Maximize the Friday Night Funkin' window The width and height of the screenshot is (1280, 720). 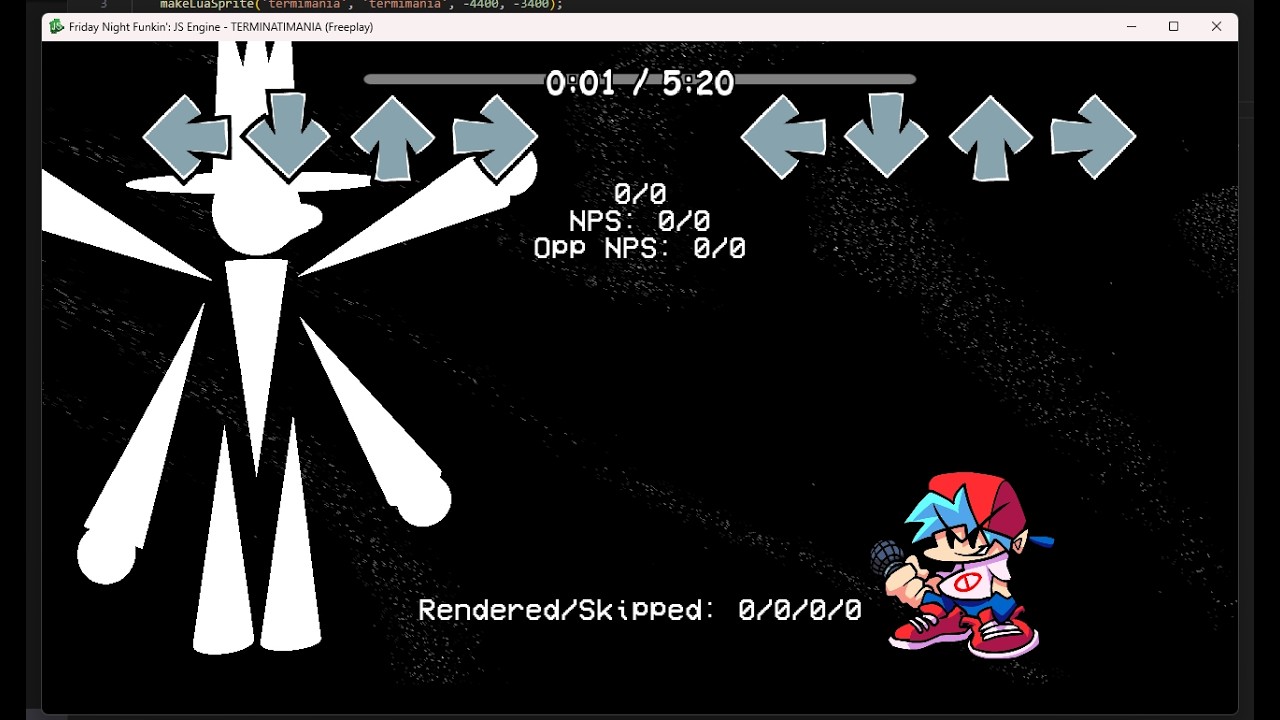(x=1174, y=27)
